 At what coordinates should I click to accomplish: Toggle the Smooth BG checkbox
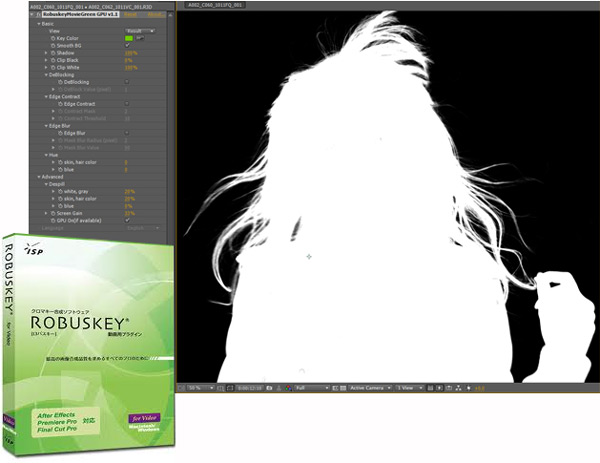[x=127, y=46]
